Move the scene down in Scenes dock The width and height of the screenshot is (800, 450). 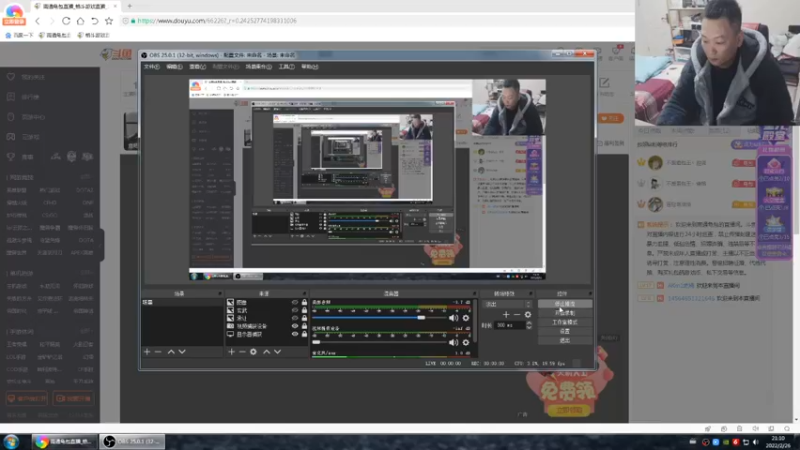click(x=182, y=352)
